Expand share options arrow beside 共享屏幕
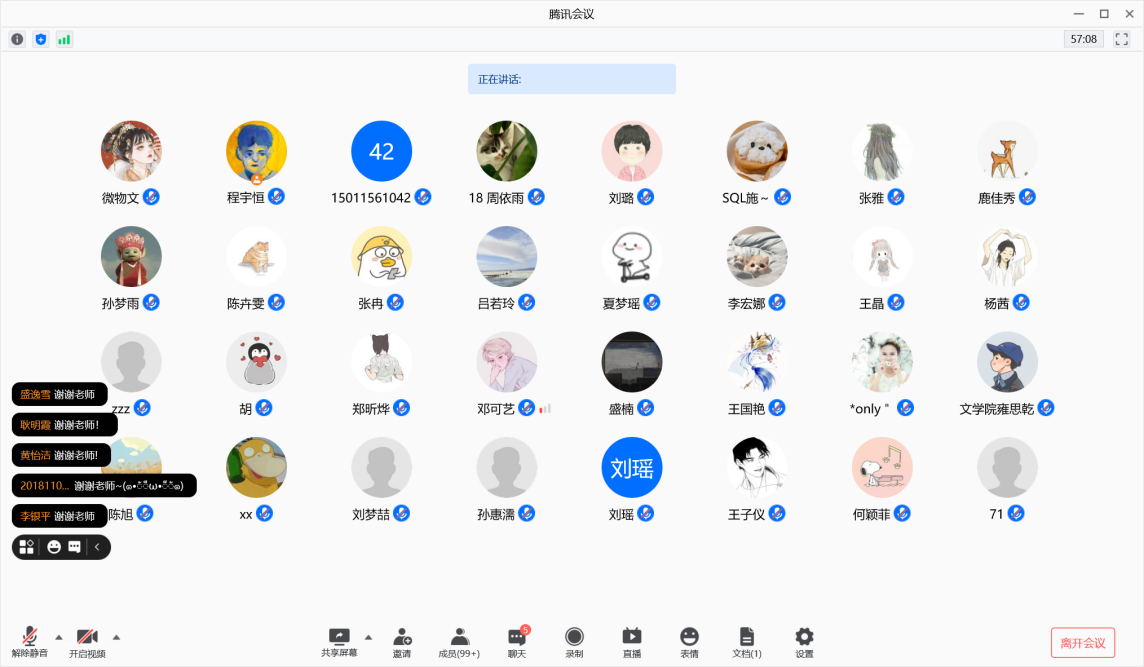Viewport: 1144px width, 667px height. point(366,636)
